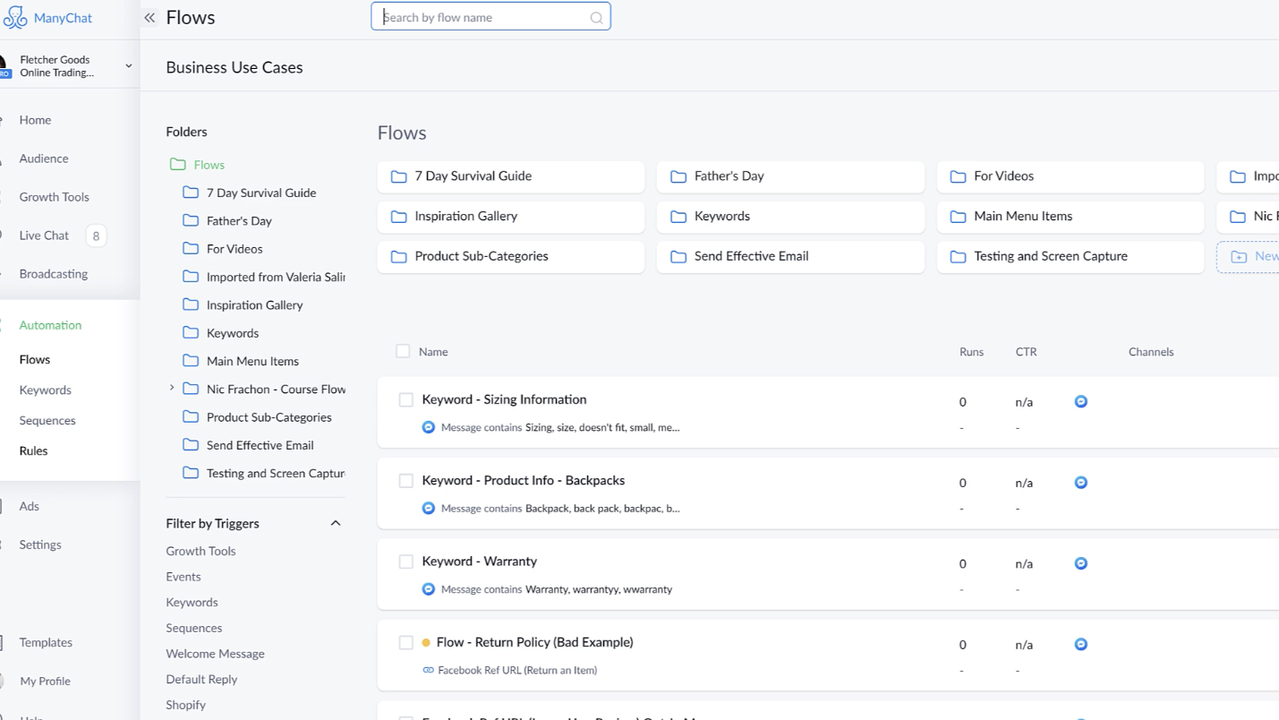Go to Broadcasting in the sidebar

click(53, 274)
